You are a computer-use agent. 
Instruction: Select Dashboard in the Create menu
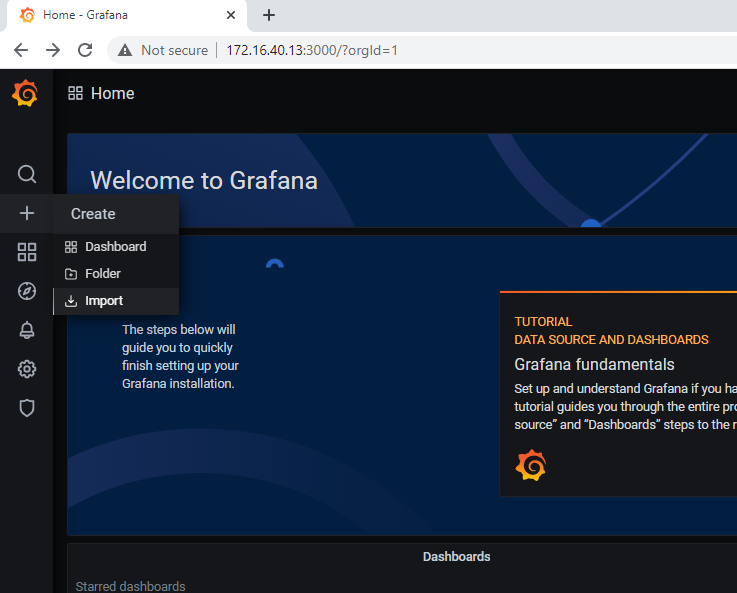click(x=116, y=247)
